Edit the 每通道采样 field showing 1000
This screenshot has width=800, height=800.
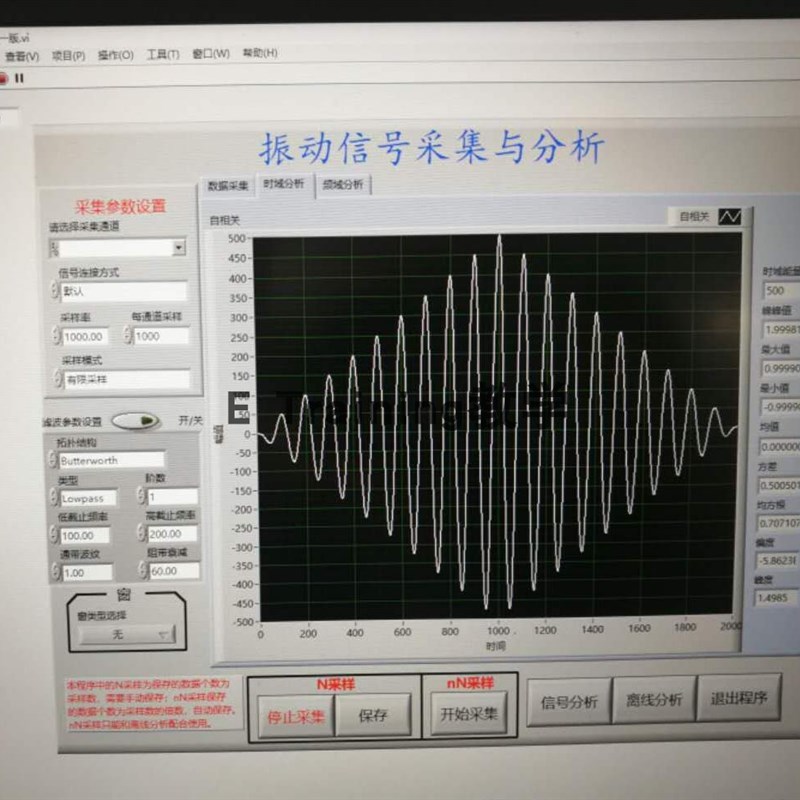click(x=160, y=336)
